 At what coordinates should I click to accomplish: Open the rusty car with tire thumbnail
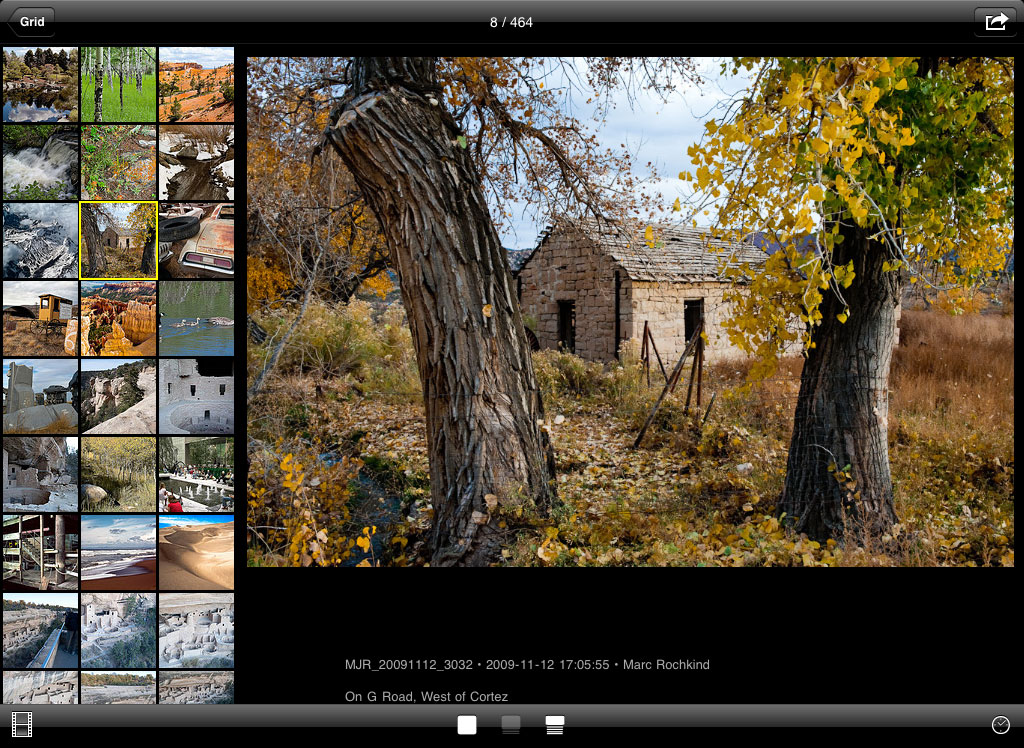[x=196, y=240]
